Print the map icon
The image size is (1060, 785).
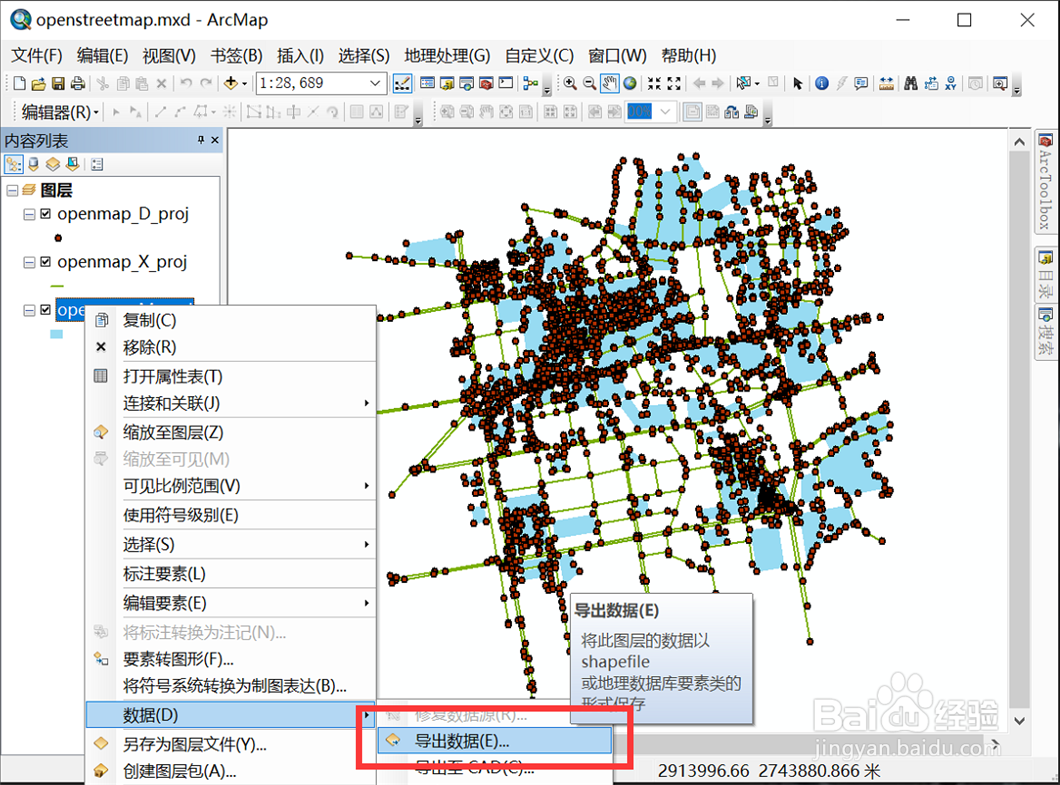click(x=78, y=83)
